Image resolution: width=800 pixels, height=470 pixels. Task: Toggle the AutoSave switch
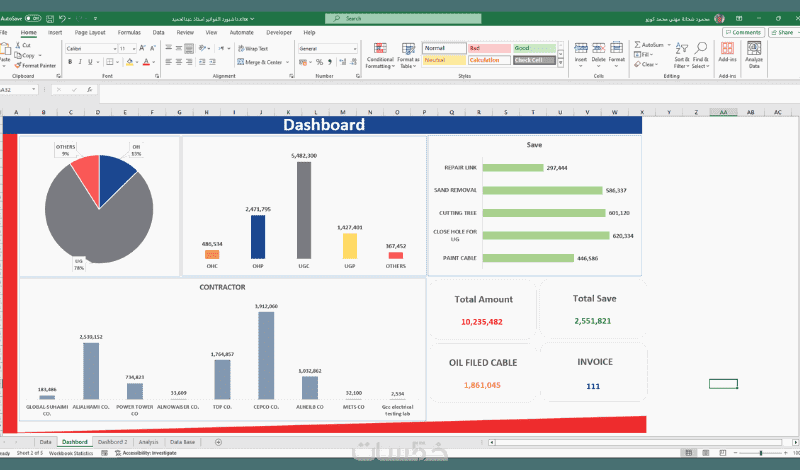[x=33, y=18]
